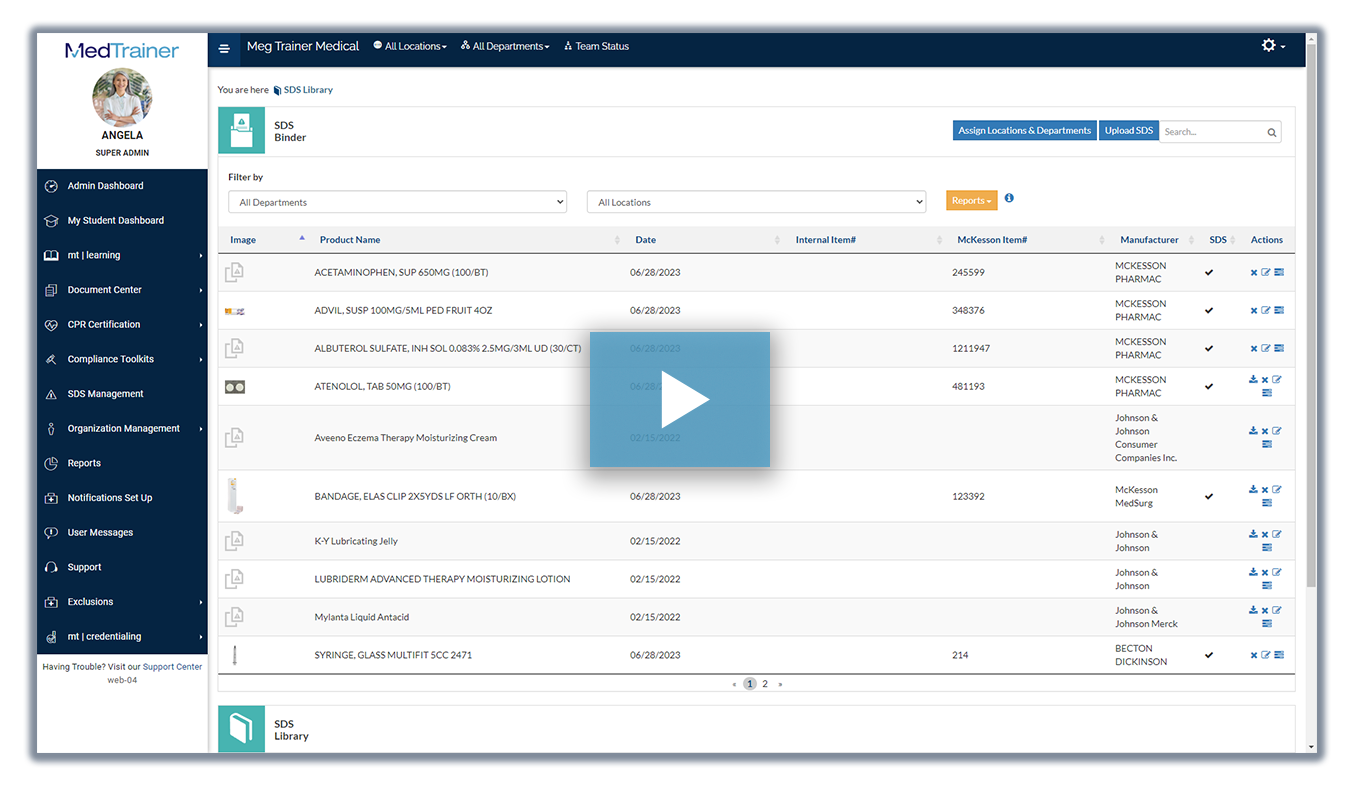The image size is (1359, 798).
Task: Open details list icon for ADVIL row
Action: tap(1279, 310)
